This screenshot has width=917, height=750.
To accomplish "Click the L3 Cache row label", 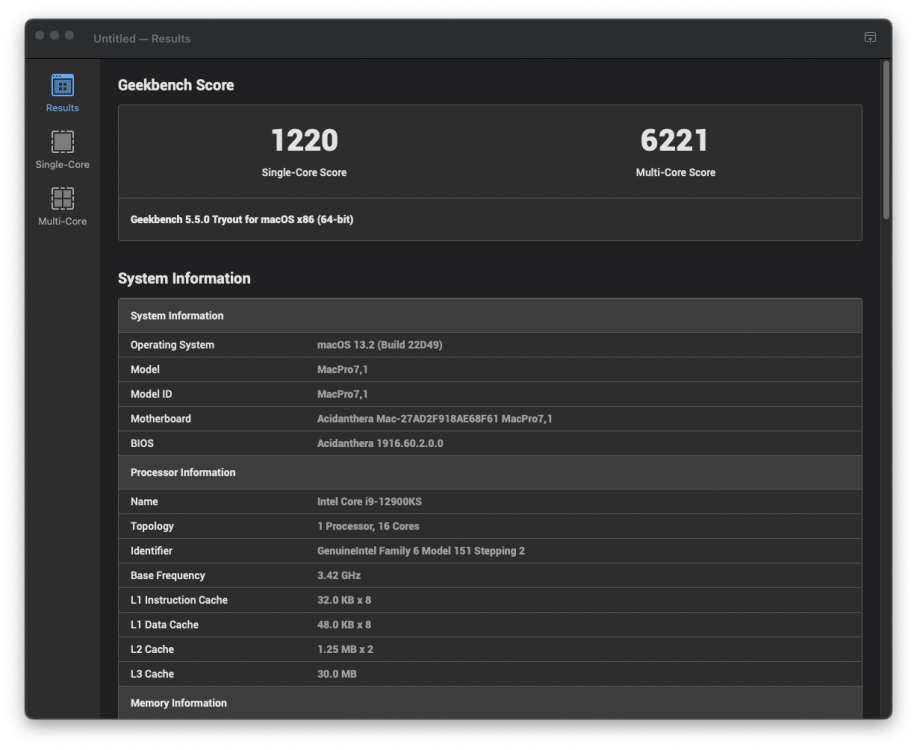I will [x=152, y=674].
